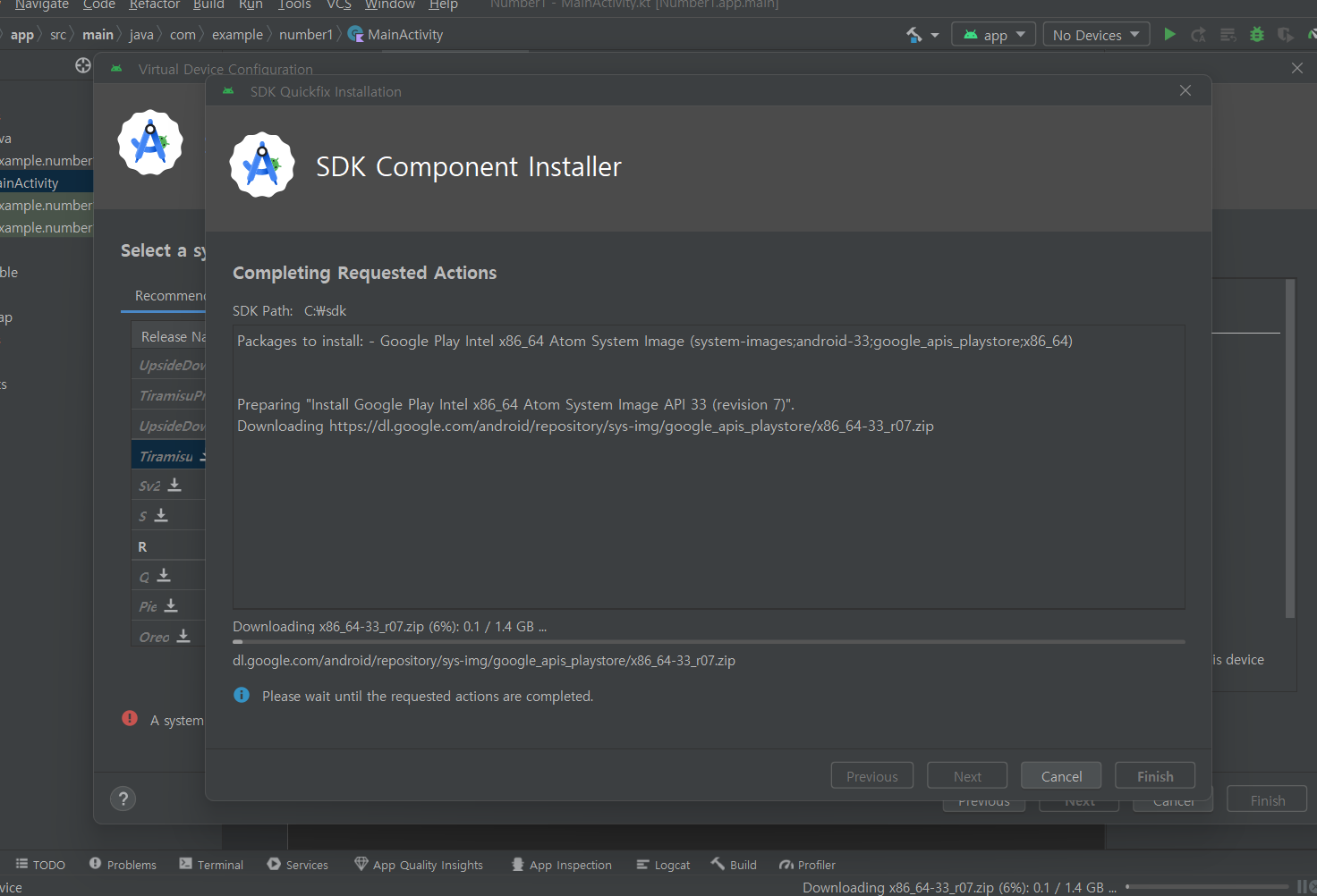
Task: Click the green Run app play icon
Action: 1169,35
